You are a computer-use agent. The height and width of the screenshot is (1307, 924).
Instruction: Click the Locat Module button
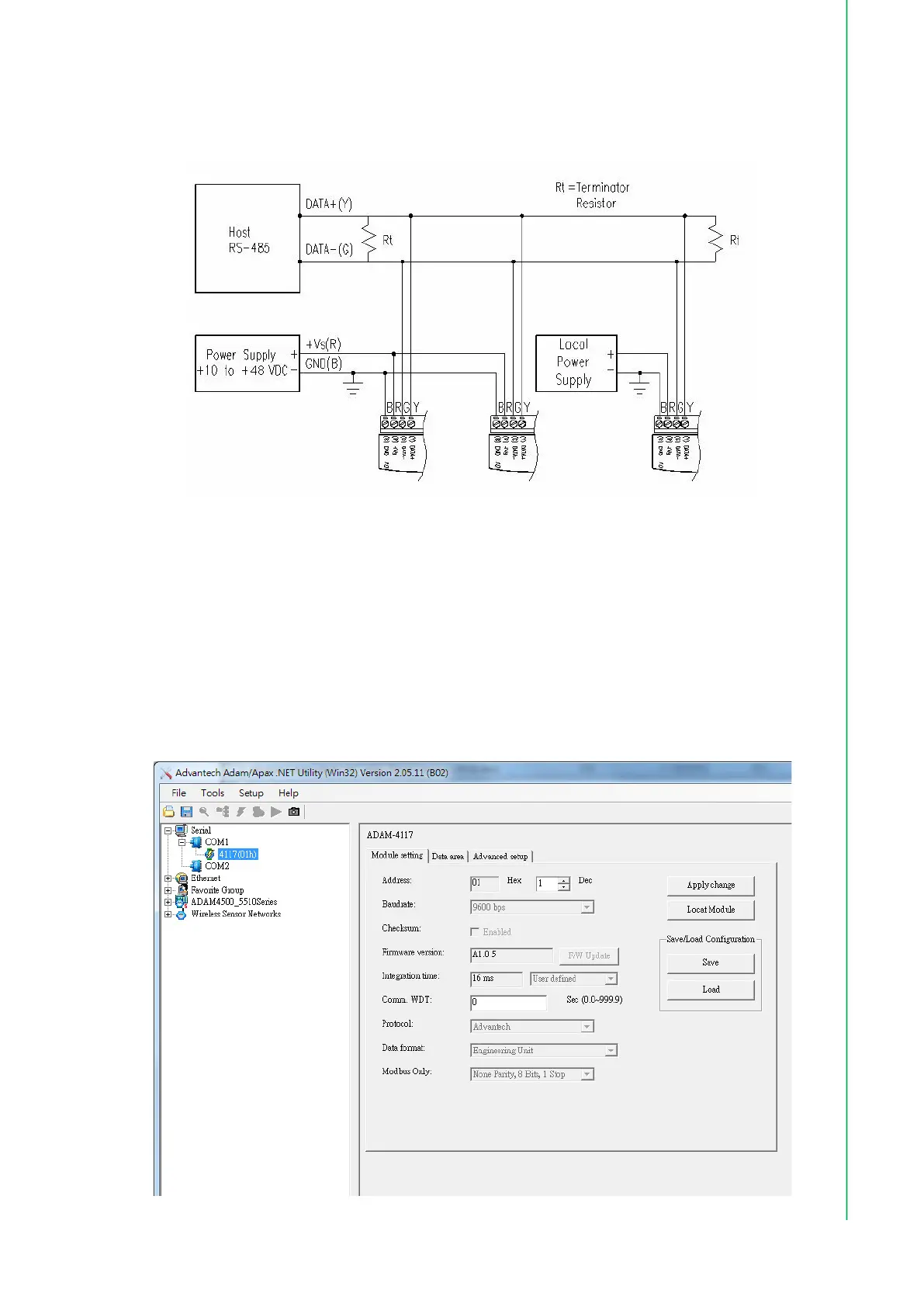tap(710, 910)
